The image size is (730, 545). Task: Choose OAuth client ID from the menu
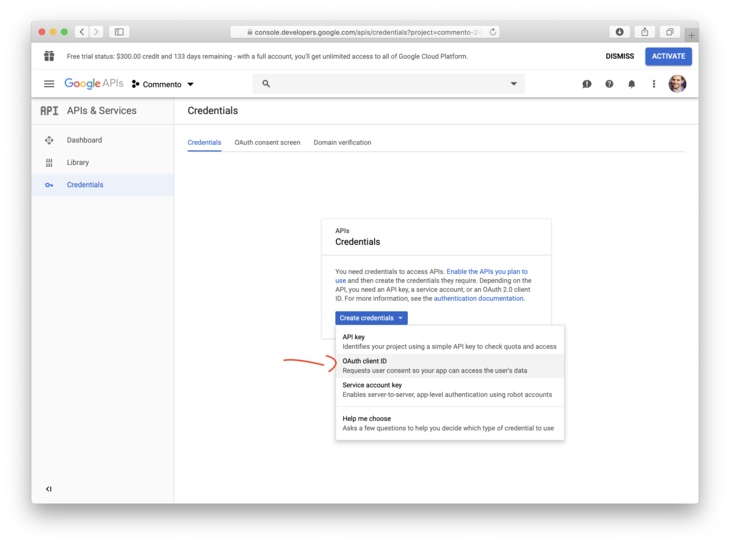tap(450, 366)
